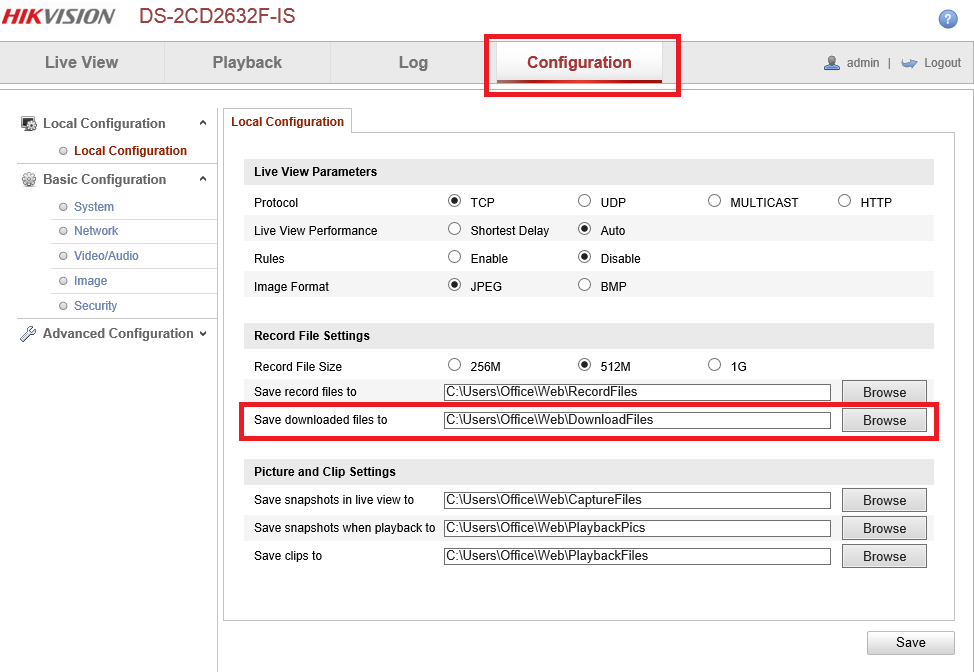Open the Live View tab

tap(81, 62)
